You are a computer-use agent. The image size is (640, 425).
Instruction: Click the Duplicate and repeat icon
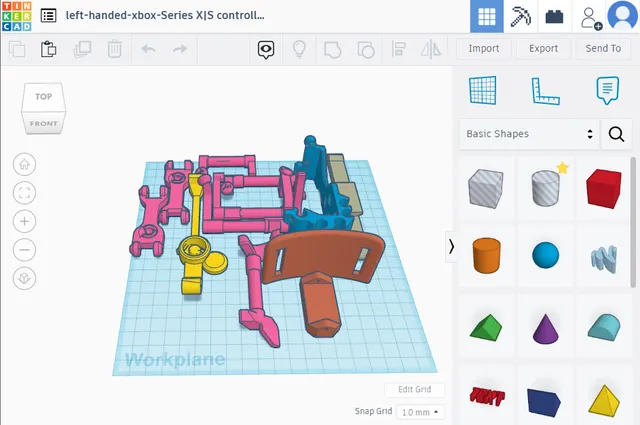pyautogui.click(x=82, y=49)
